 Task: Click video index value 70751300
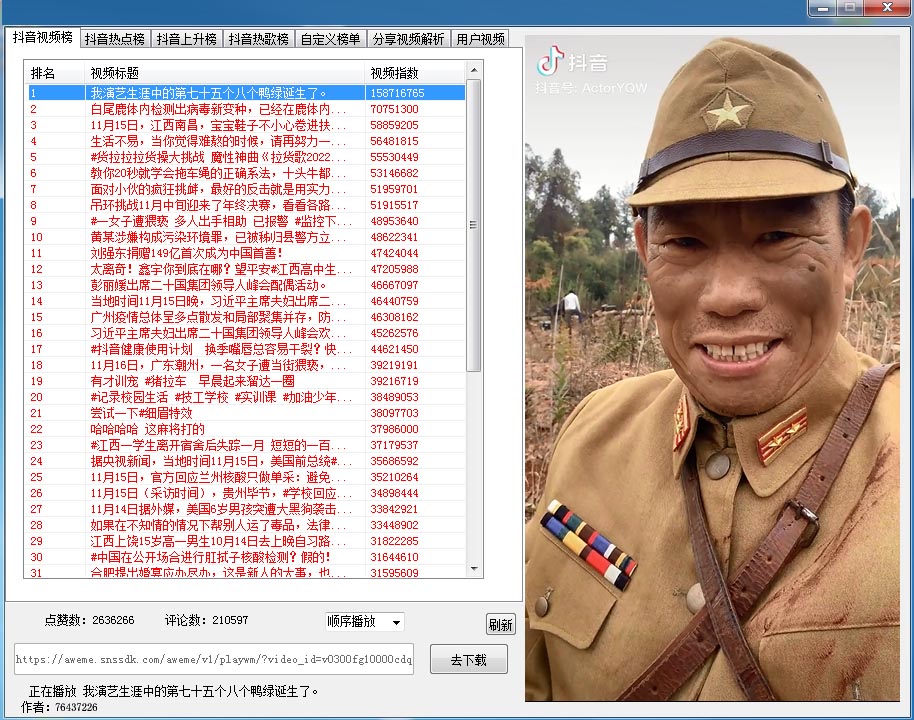(x=395, y=109)
